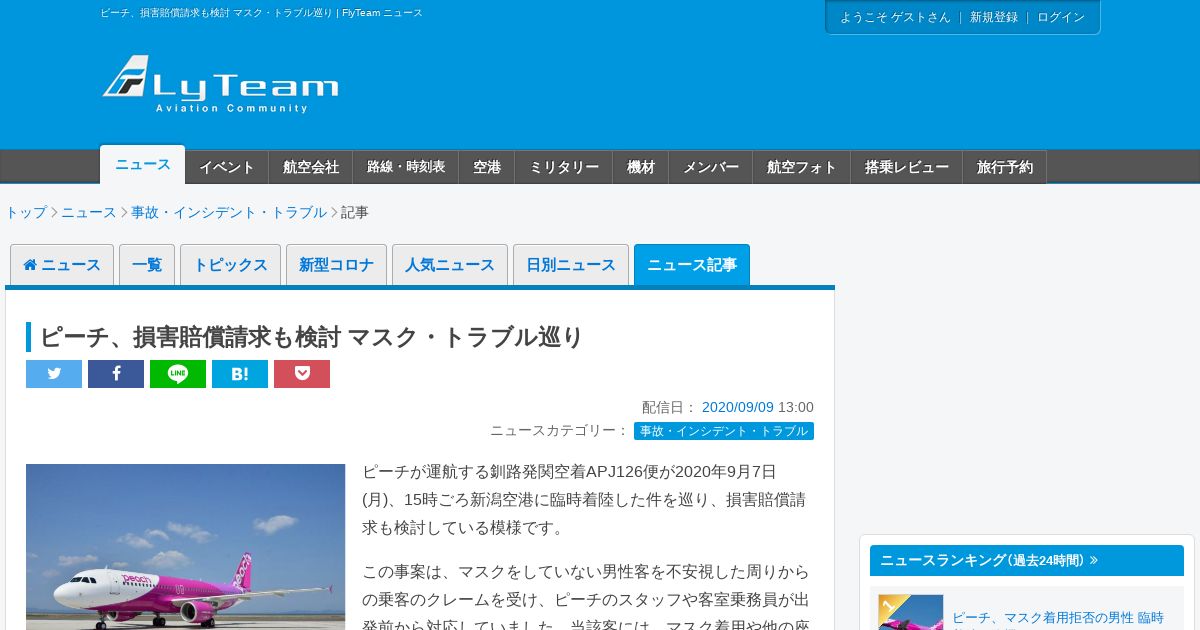Open ニュースランキング(過去24時間) header link

(1027, 560)
